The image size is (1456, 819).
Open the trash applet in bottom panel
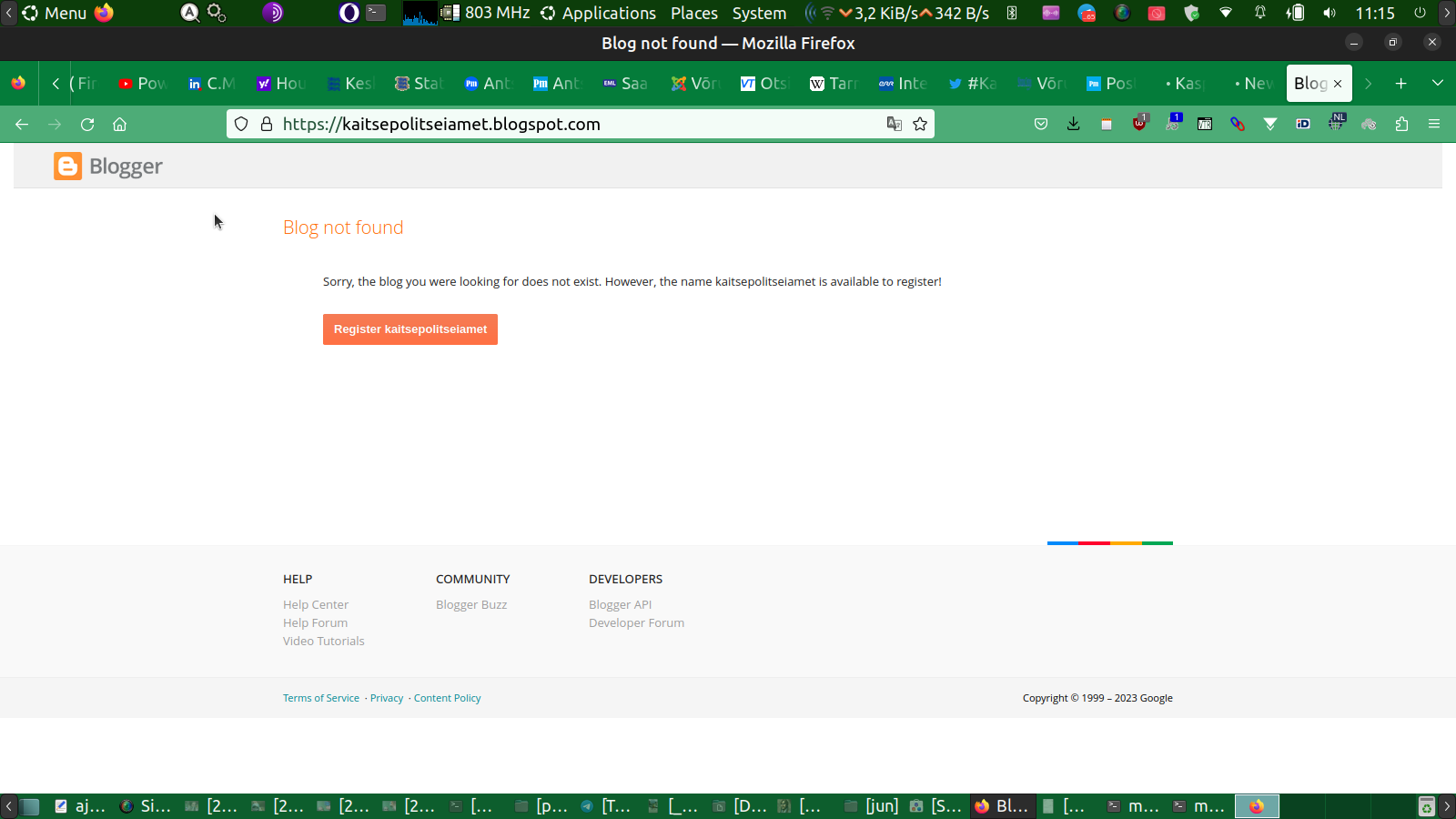[1427, 806]
